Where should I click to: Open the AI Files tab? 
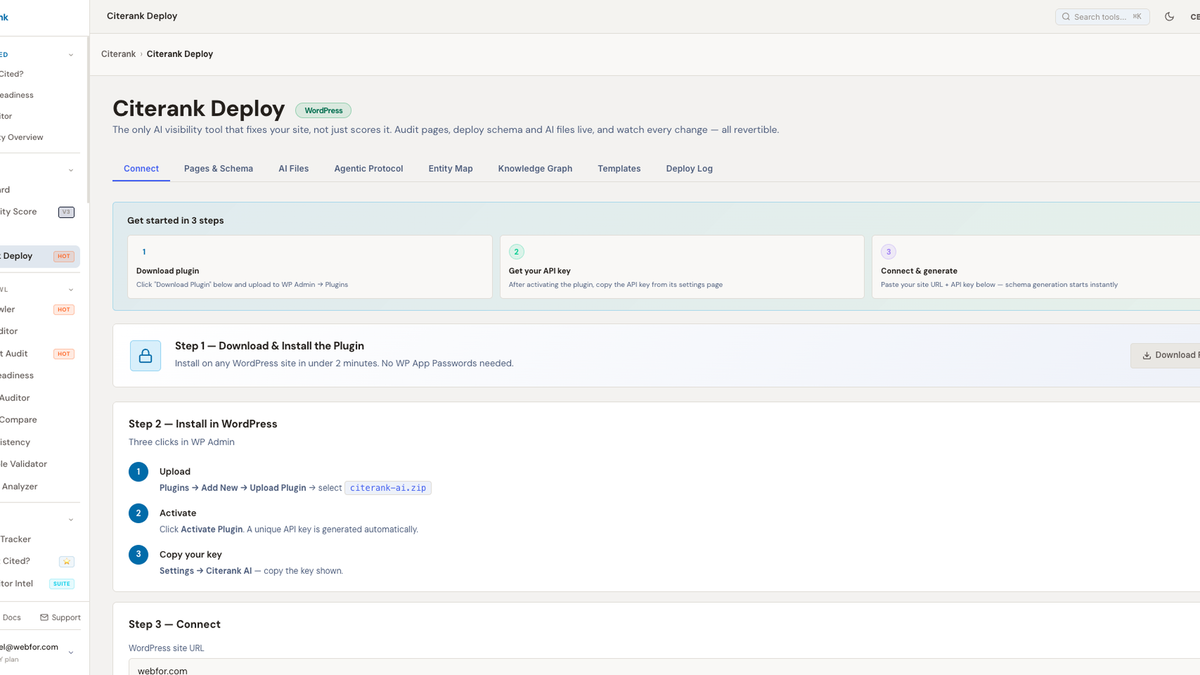click(293, 168)
